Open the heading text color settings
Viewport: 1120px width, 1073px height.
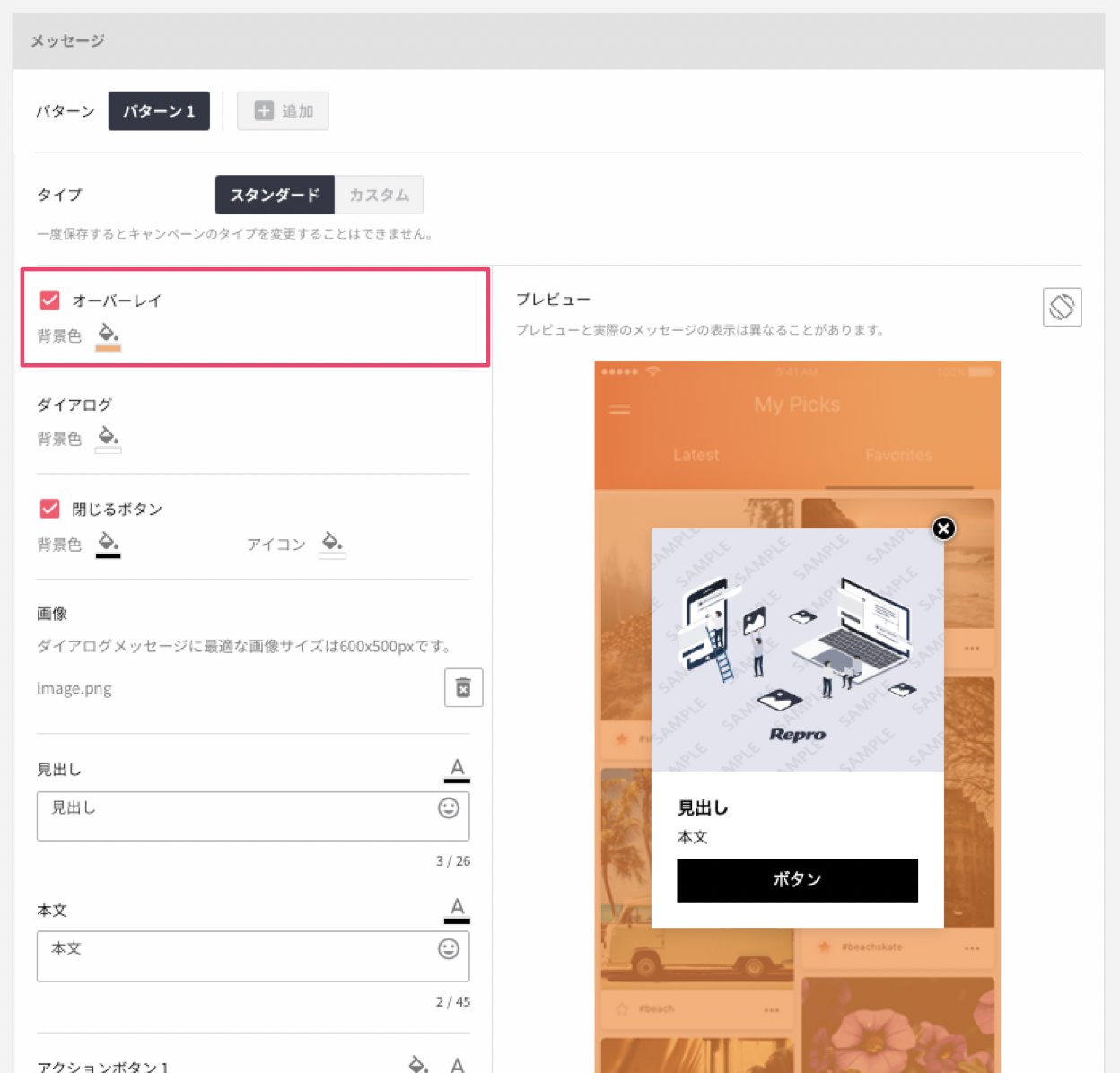pyautogui.click(x=458, y=768)
